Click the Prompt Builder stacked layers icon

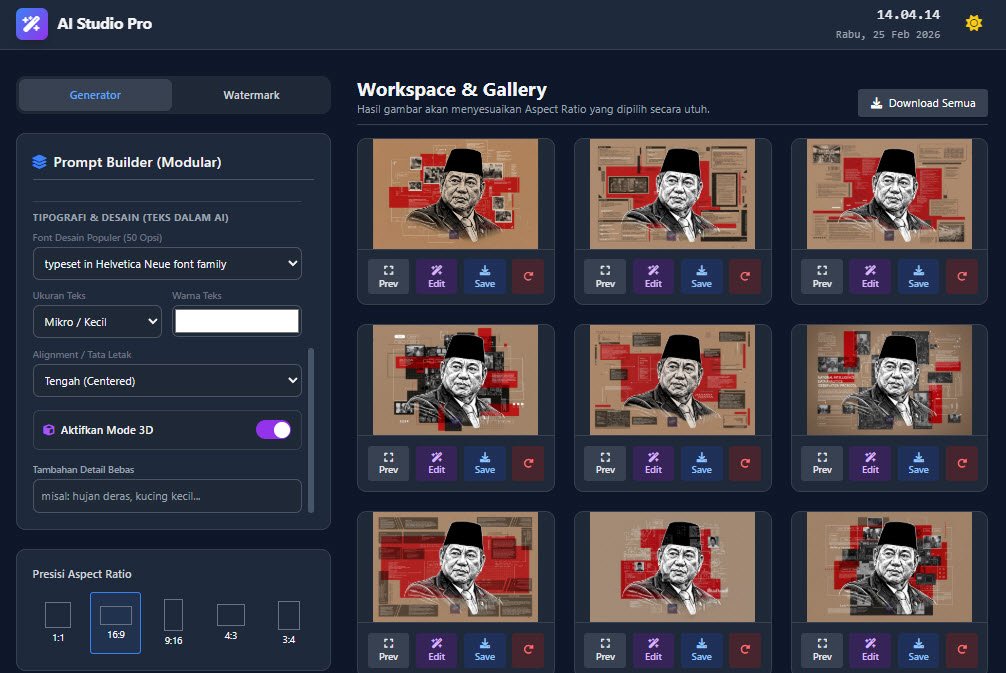pos(39,162)
